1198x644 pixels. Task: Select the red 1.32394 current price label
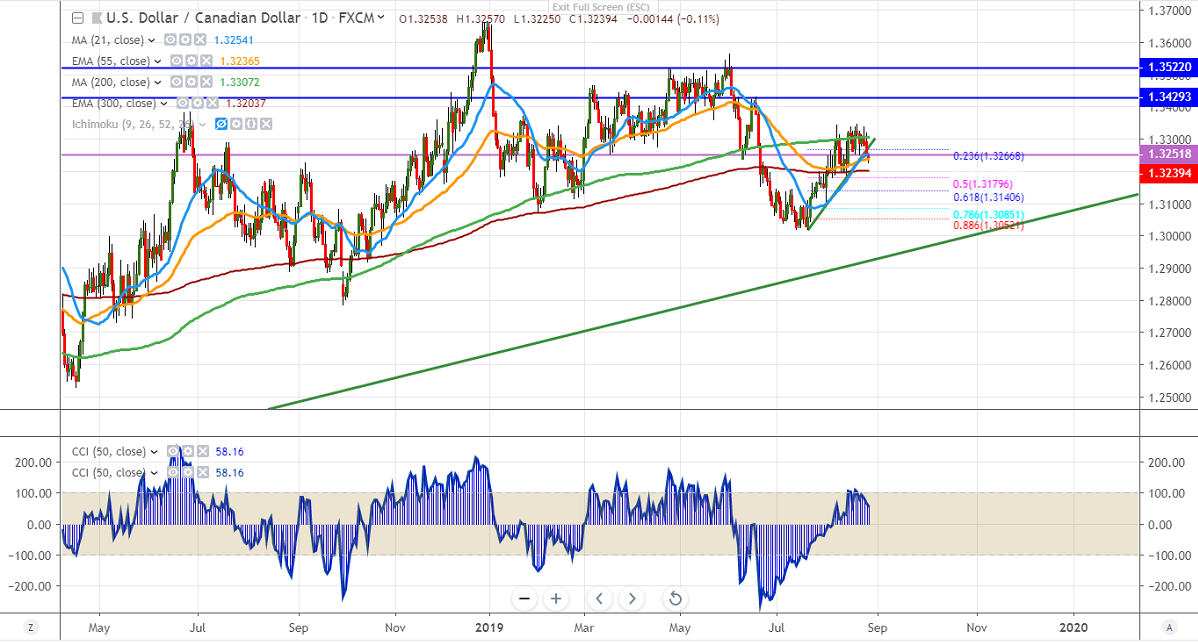point(1168,173)
